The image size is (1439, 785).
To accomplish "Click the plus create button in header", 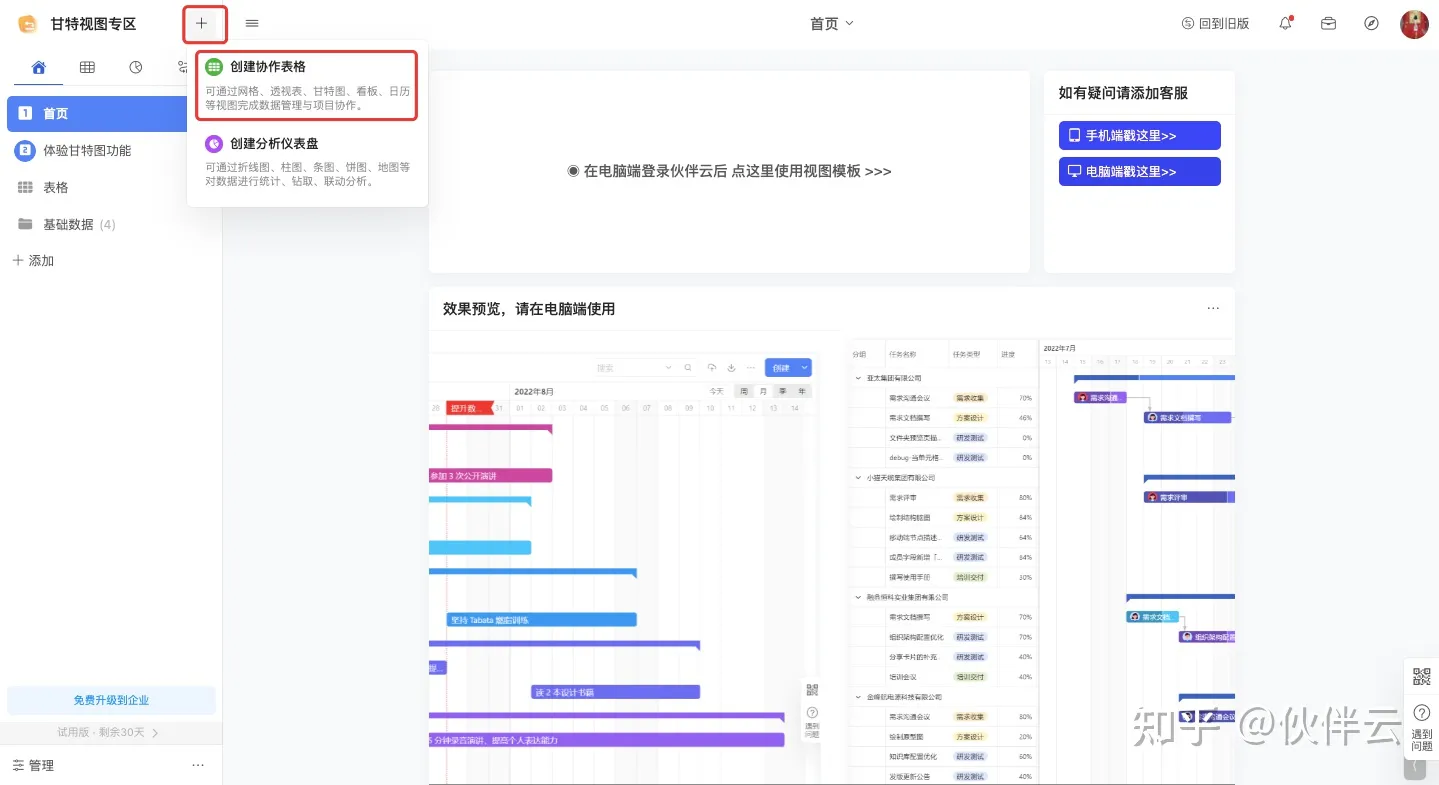I will coord(202,23).
